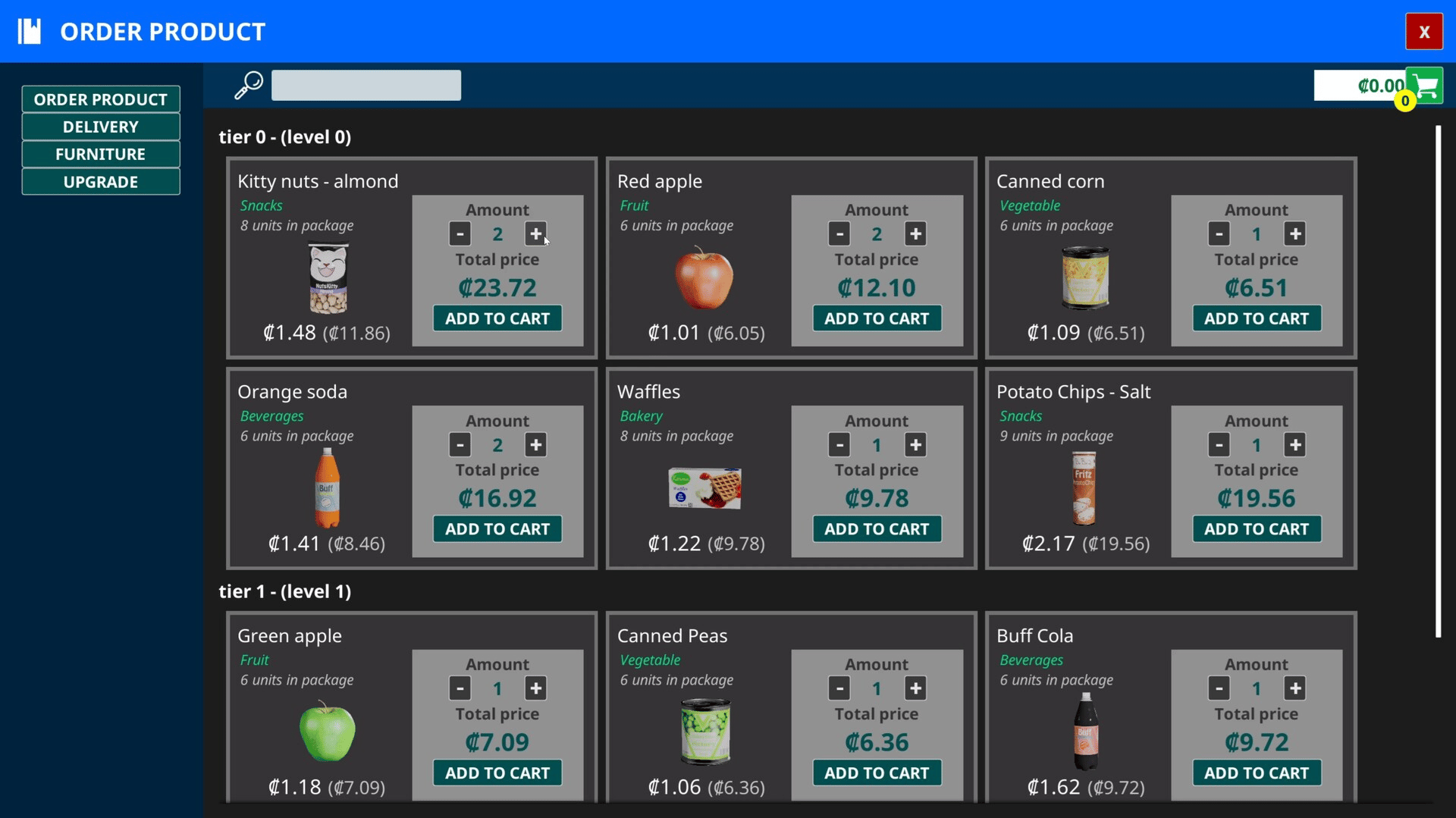1456x818 pixels.
Task: Increase Canned corn amount
Action: click(1294, 234)
